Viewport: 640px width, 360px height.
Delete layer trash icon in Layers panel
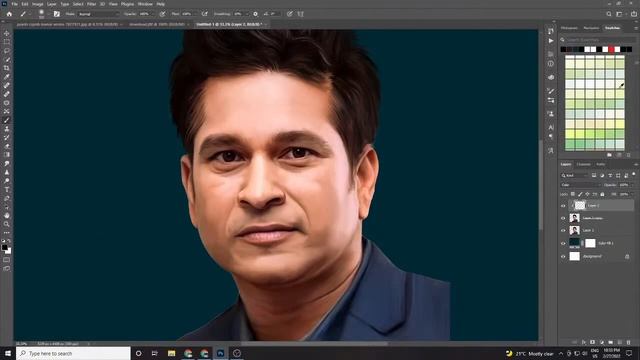tap(629, 342)
